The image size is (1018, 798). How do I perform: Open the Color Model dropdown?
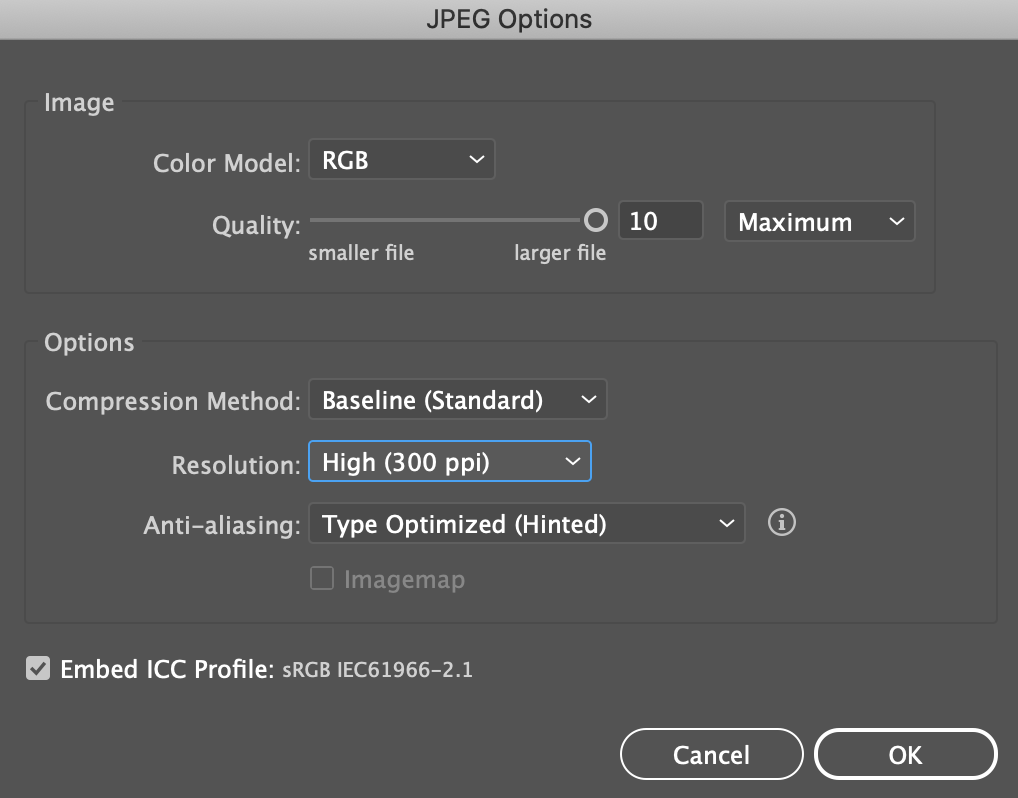pyautogui.click(x=402, y=159)
